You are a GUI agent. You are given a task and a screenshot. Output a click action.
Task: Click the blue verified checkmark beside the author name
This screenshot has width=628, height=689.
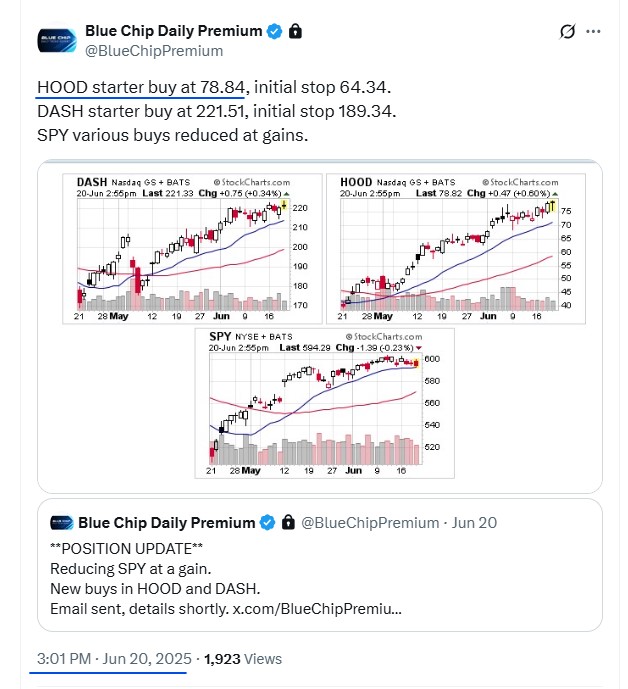coord(275,31)
